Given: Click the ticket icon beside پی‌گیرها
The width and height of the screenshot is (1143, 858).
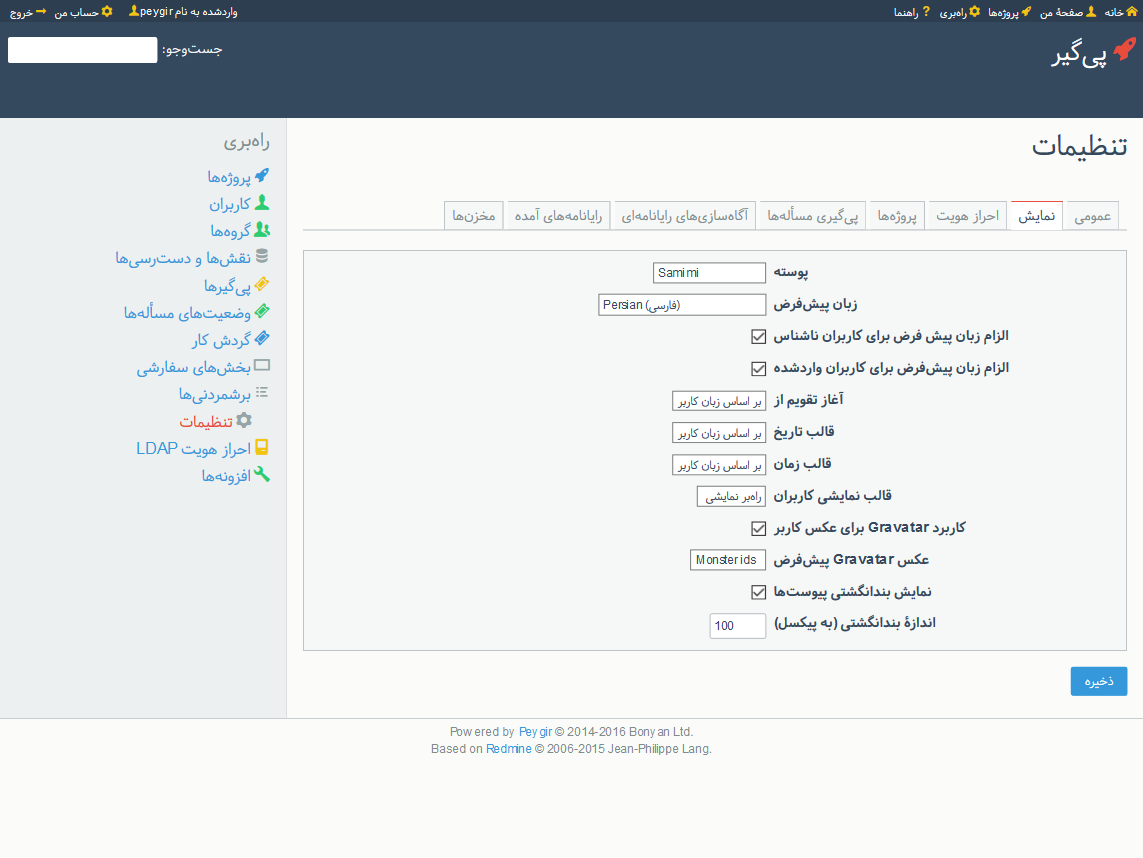Looking at the screenshot, I should (262, 285).
